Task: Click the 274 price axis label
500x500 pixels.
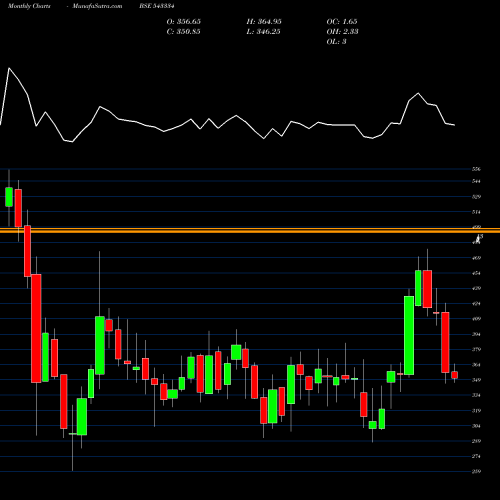Action: (x=476, y=456)
